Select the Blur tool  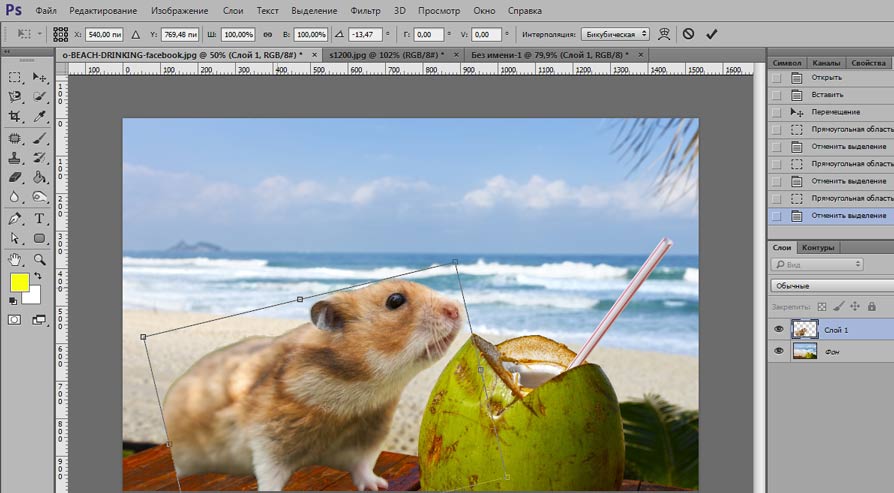pyautogui.click(x=15, y=197)
